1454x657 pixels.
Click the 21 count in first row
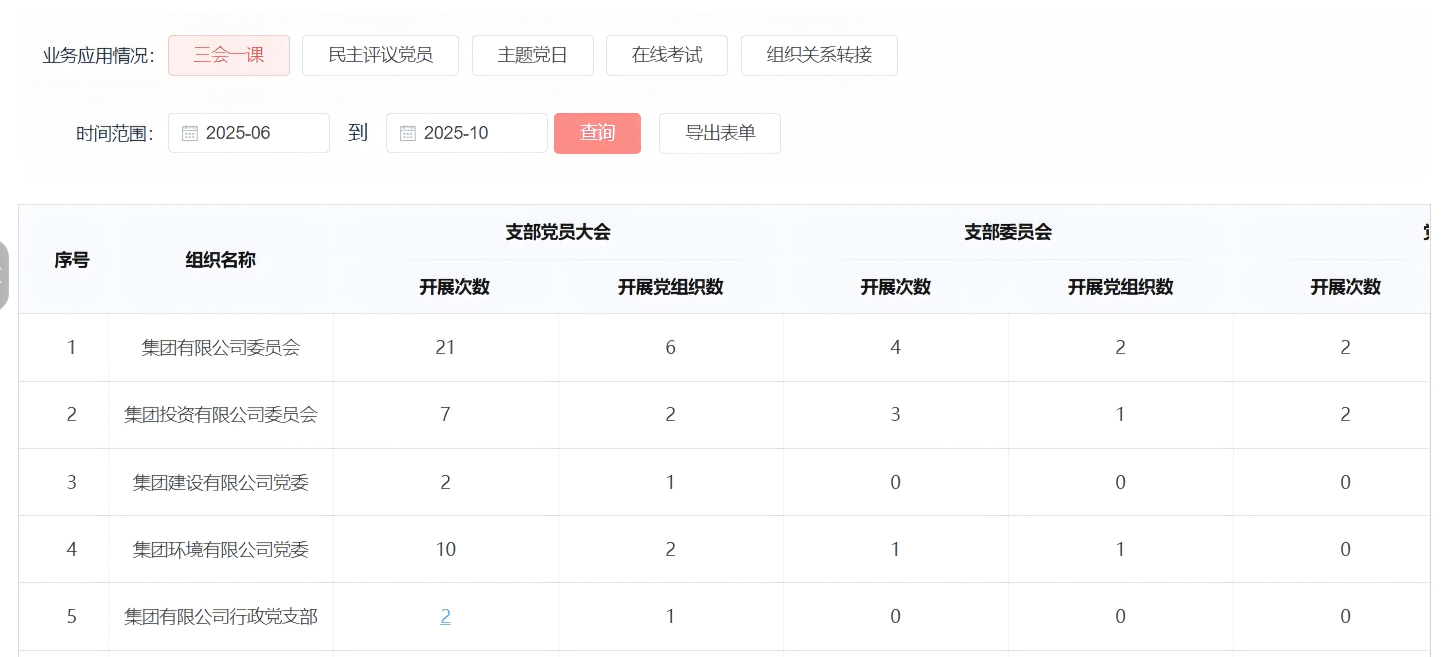point(445,348)
